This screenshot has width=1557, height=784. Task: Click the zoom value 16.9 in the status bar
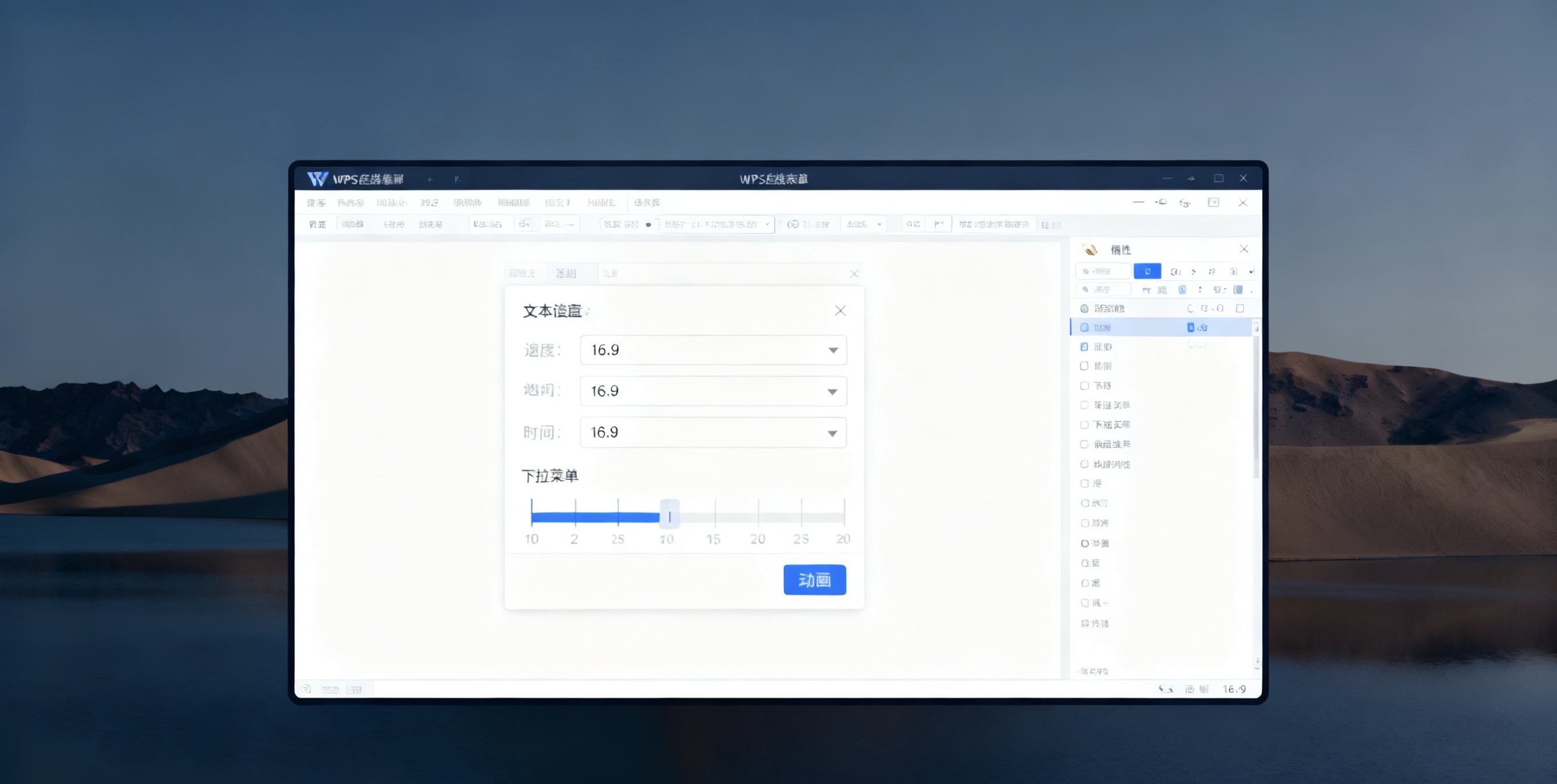(1235, 689)
